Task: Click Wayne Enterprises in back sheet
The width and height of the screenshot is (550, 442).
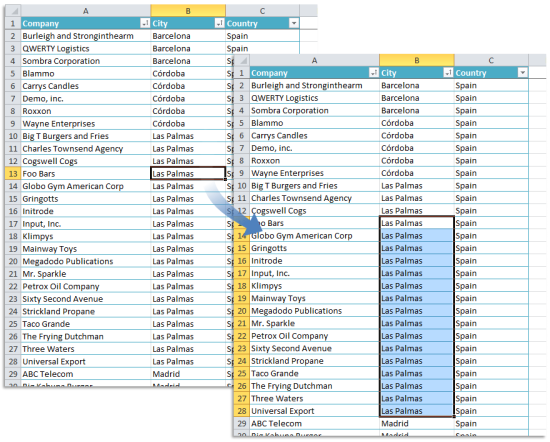Action: pos(86,124)
